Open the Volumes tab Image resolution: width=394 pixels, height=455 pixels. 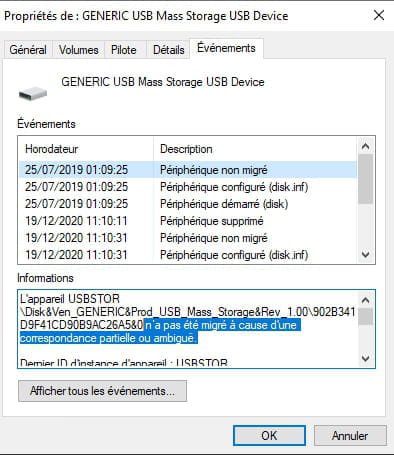(x=79, y=50)
